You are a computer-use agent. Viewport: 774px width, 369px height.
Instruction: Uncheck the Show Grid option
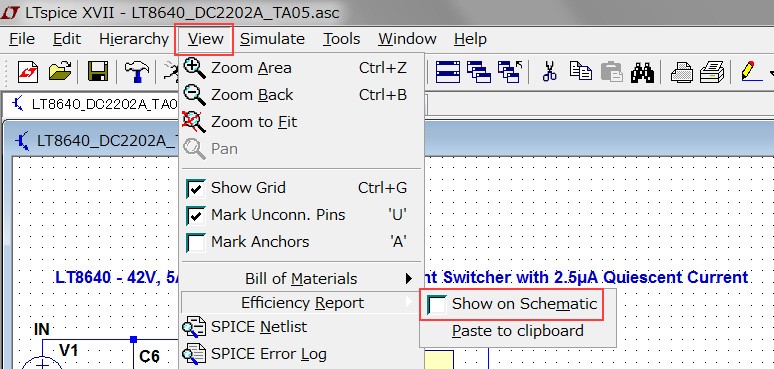(x=196, y=188)
